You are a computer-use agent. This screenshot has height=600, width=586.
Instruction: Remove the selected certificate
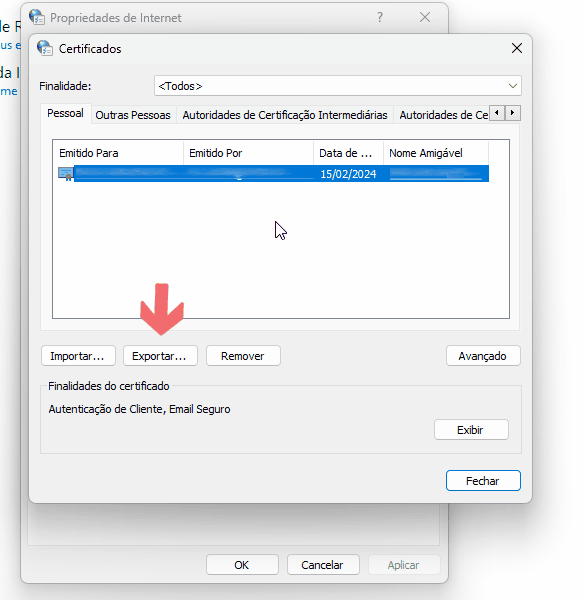point(243,356)
